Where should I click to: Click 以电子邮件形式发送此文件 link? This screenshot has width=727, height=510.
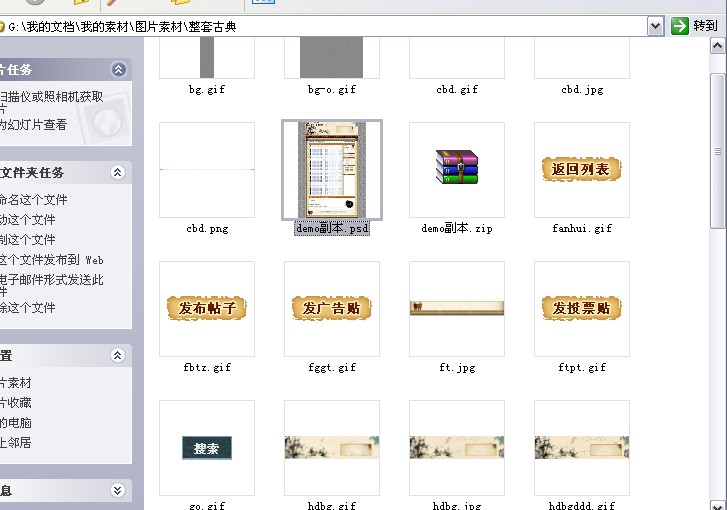pyautogui.click(x=51, y=285)
